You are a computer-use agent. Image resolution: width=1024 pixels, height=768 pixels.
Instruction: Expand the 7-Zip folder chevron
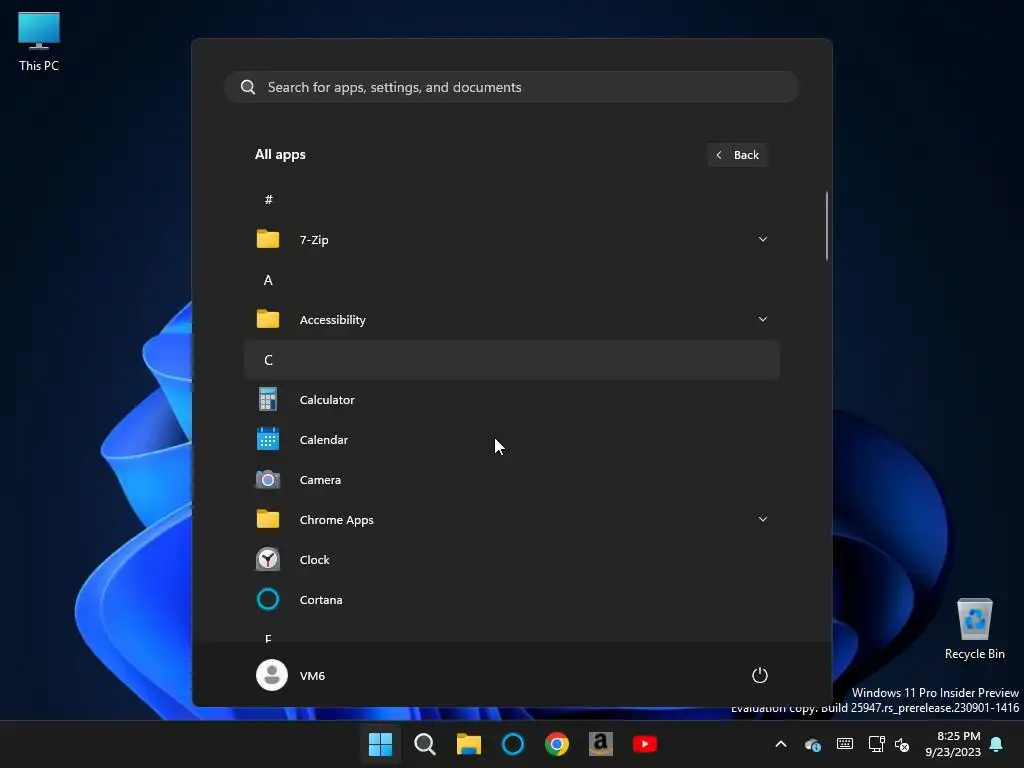(762, 239)
